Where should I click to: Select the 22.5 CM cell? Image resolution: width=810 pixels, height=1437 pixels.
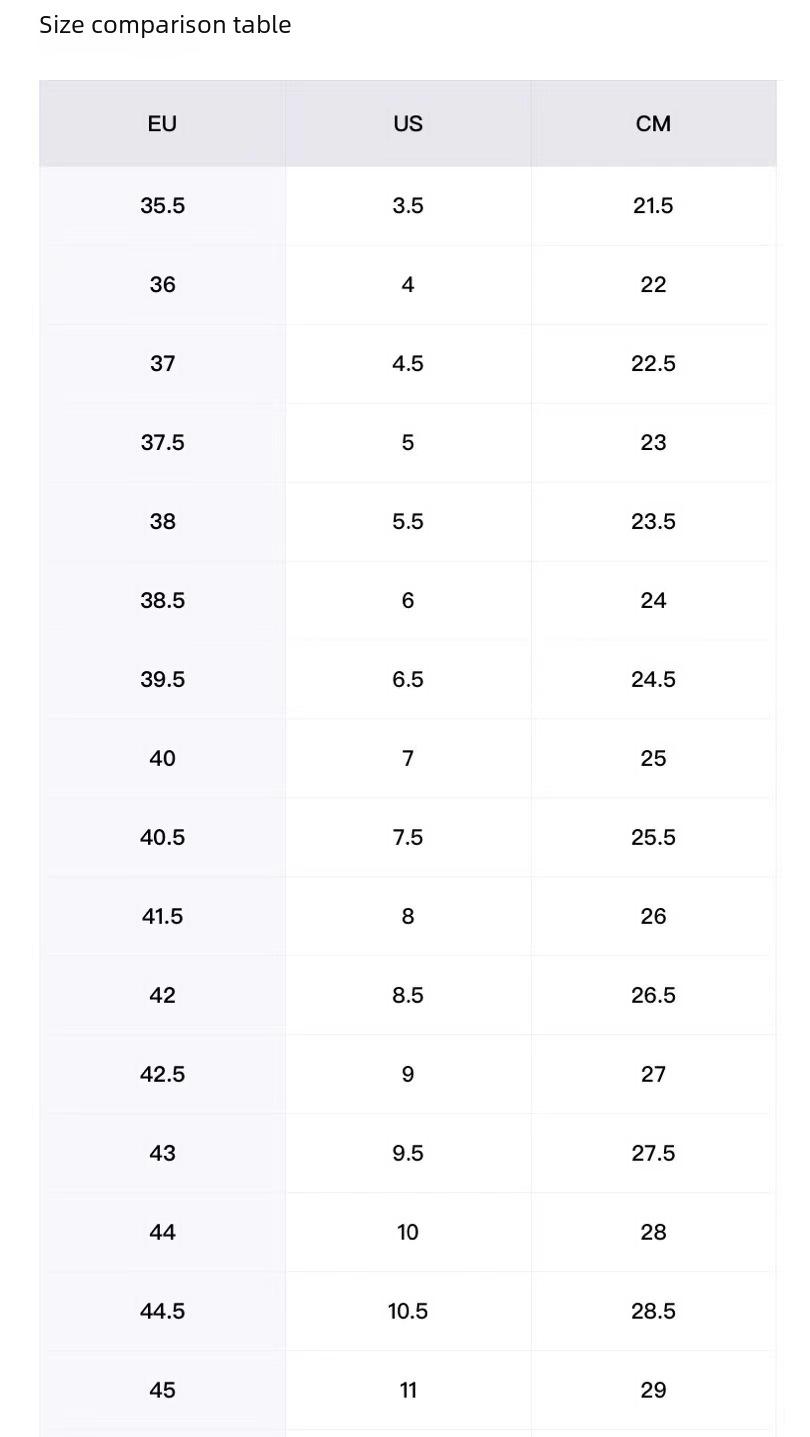click(653, 364)
